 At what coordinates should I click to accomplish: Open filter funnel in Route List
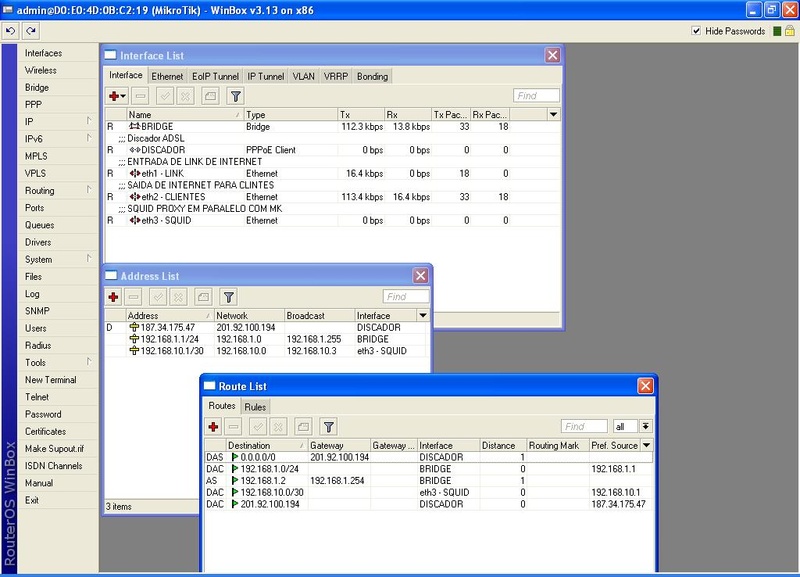[329, 426]
